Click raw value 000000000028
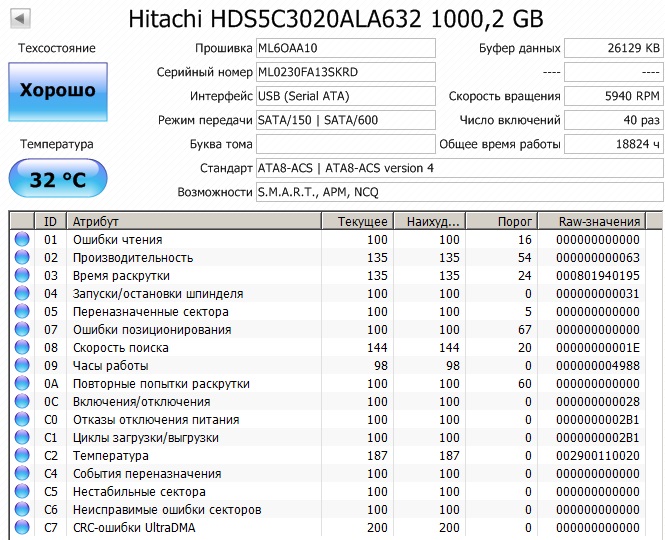This screenshot has width=665, height=540. coord(598,402)
